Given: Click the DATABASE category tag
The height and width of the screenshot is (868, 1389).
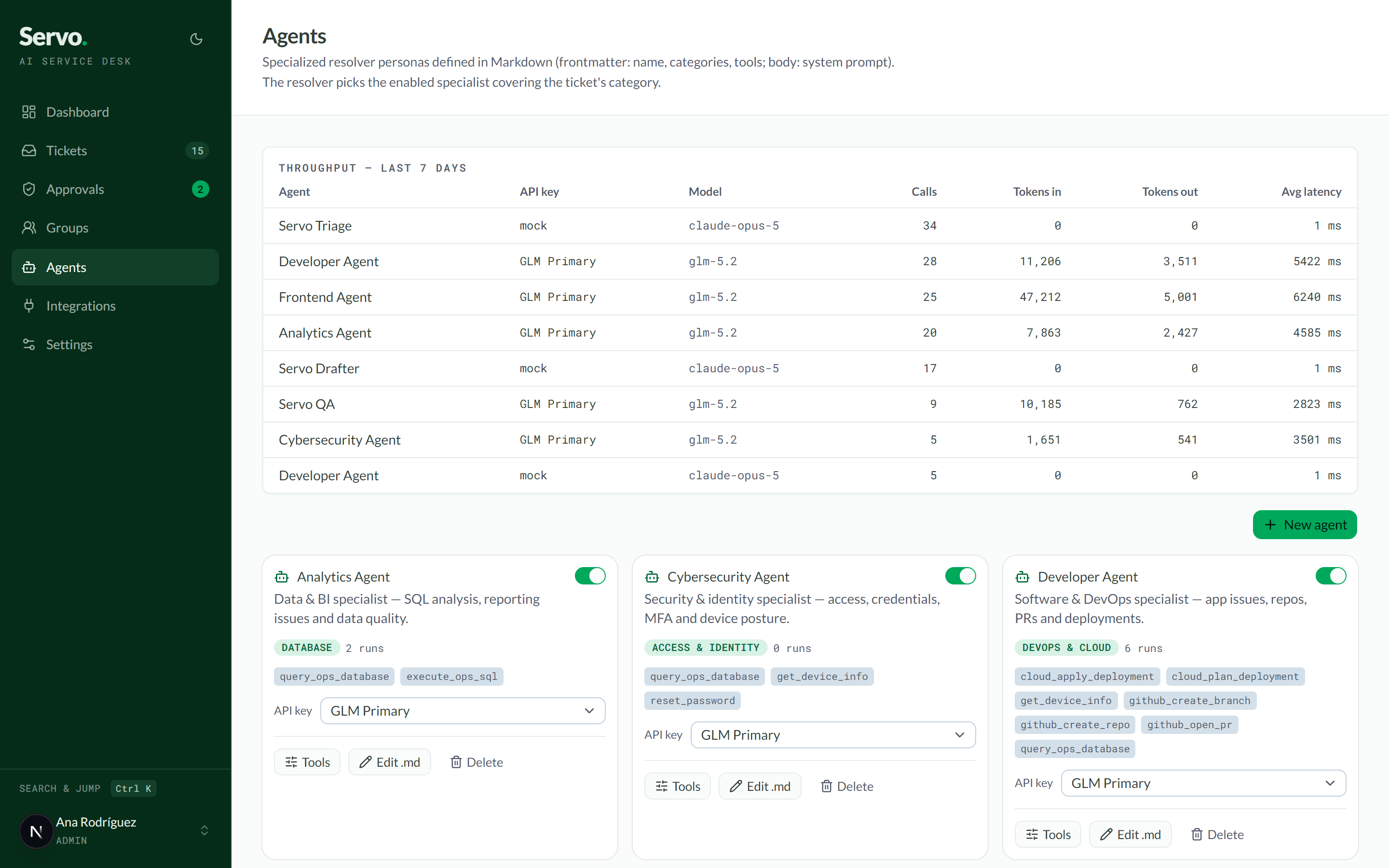Looking at the screenshot, I should pyautogui.click(x=307, y=648).
